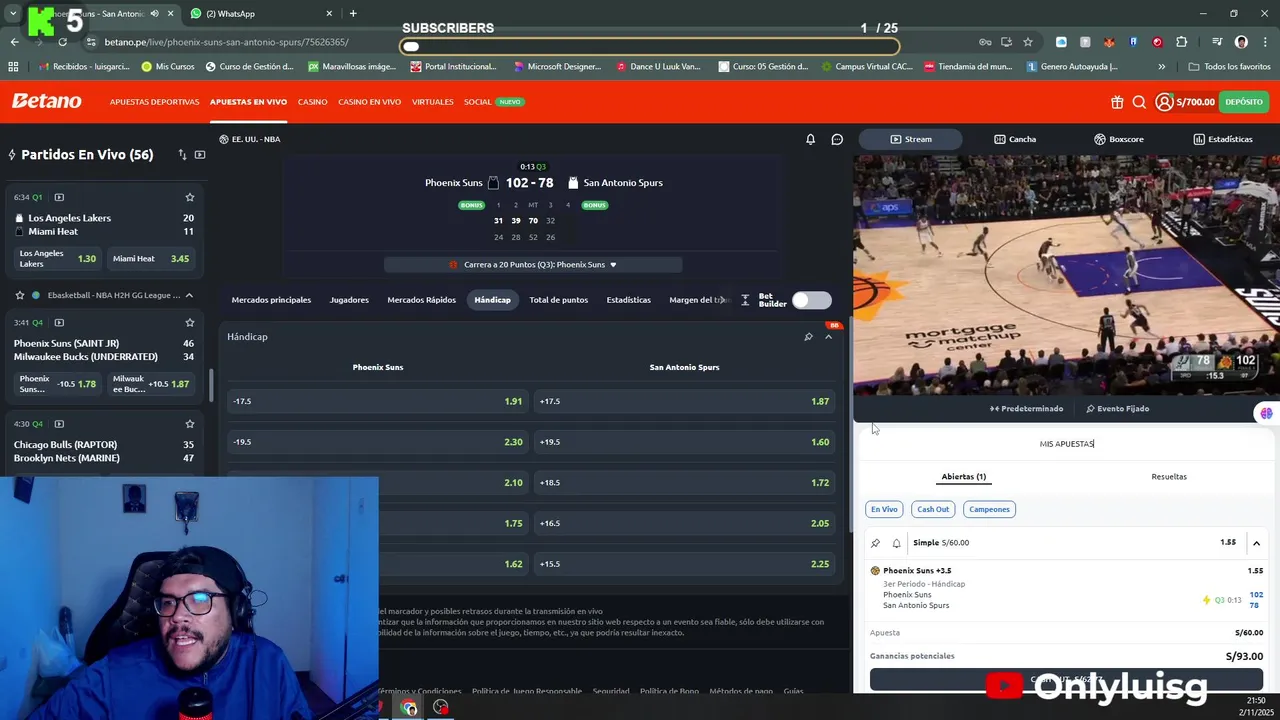Open the Chrome tab search dropdown
Image resolution: width=1280 pixels, height=720 pixels.
tap(13, 14)
